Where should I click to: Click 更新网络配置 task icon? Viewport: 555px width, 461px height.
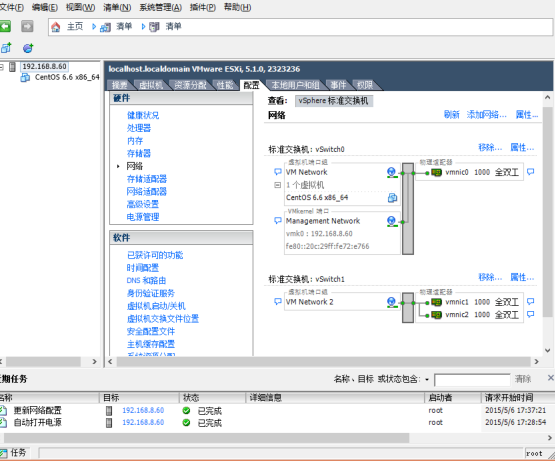(3, 410)
